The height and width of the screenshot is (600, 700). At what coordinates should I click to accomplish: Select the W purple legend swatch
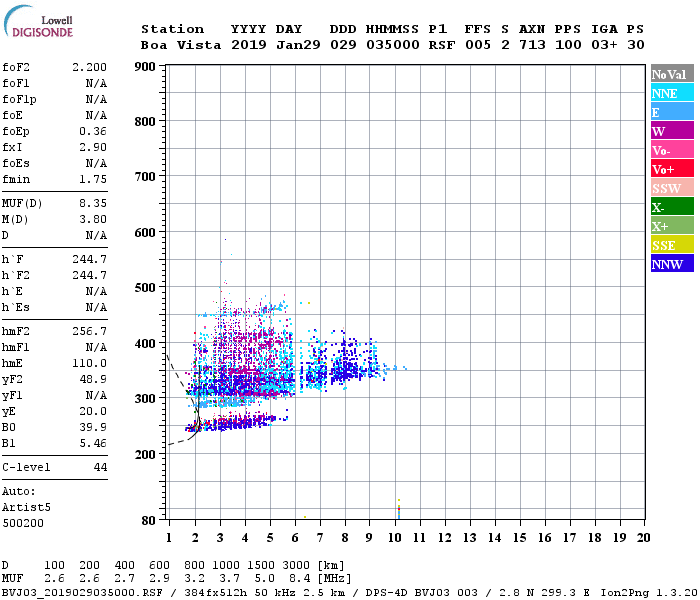pos(672,131)
